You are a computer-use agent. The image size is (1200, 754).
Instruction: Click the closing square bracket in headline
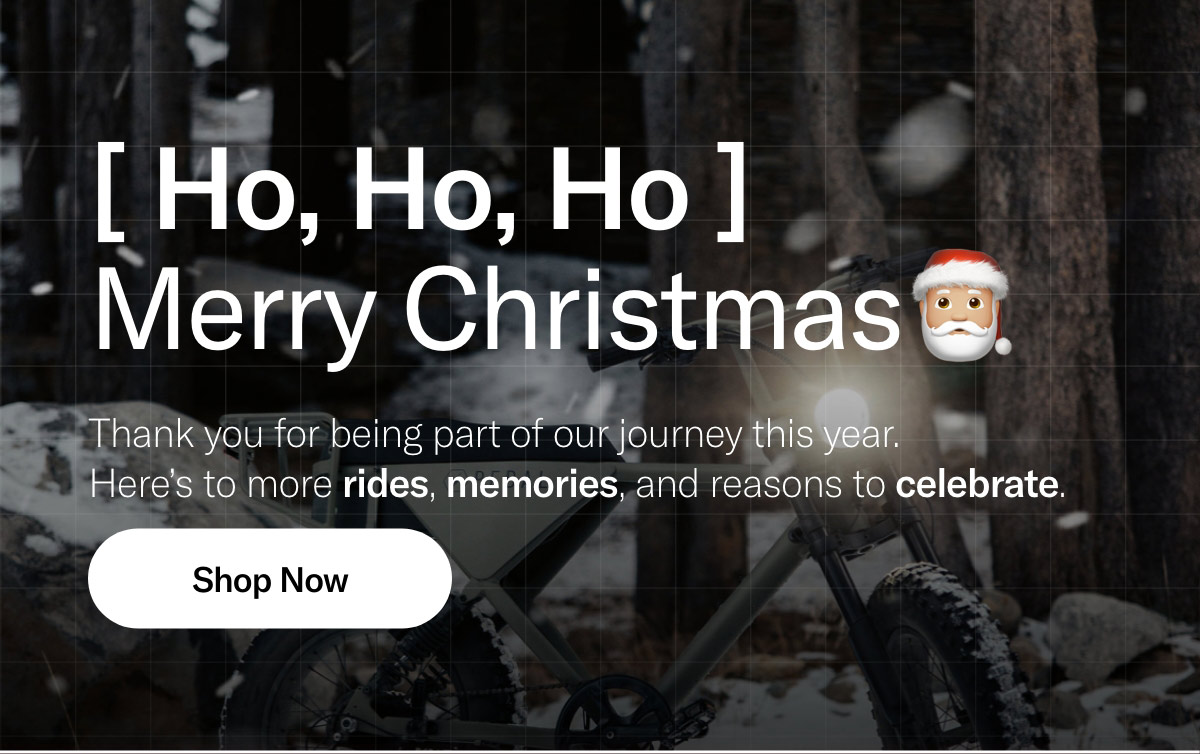click(x=732, y=190)
